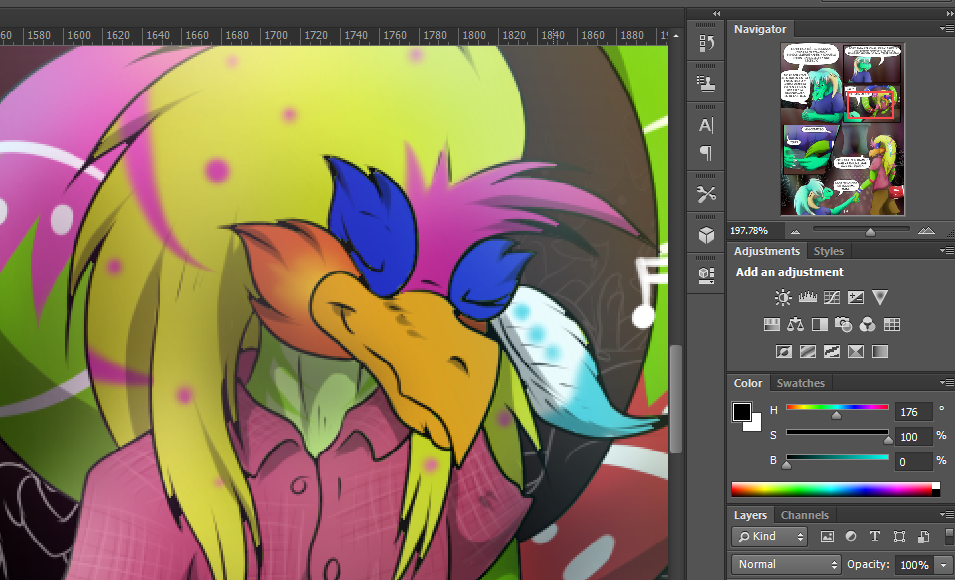Toggle the pixel layer filter
This screenshot has width=955, height=580.
pos(827,537)
